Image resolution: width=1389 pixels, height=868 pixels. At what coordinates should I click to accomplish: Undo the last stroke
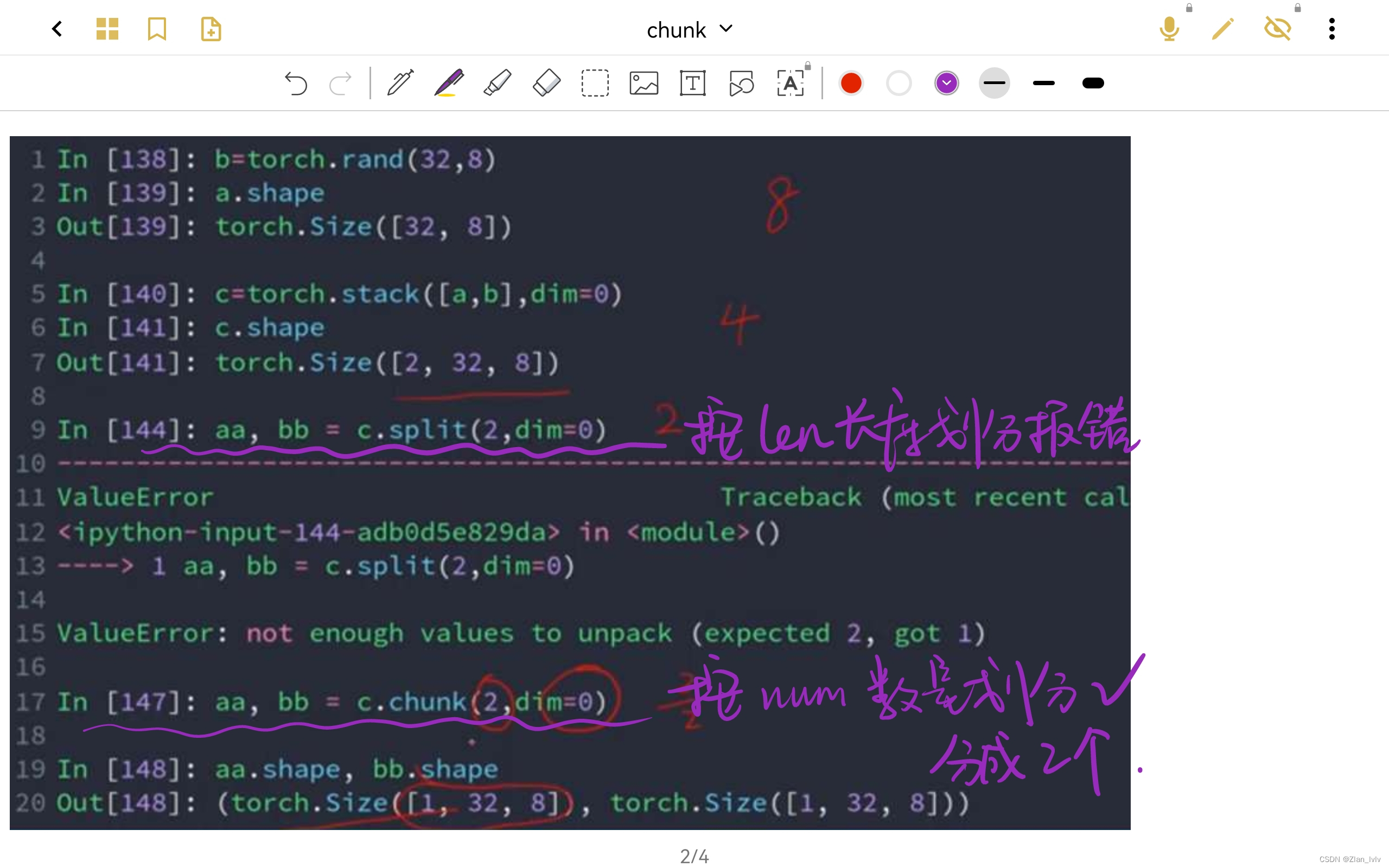(x=296, y=83)
